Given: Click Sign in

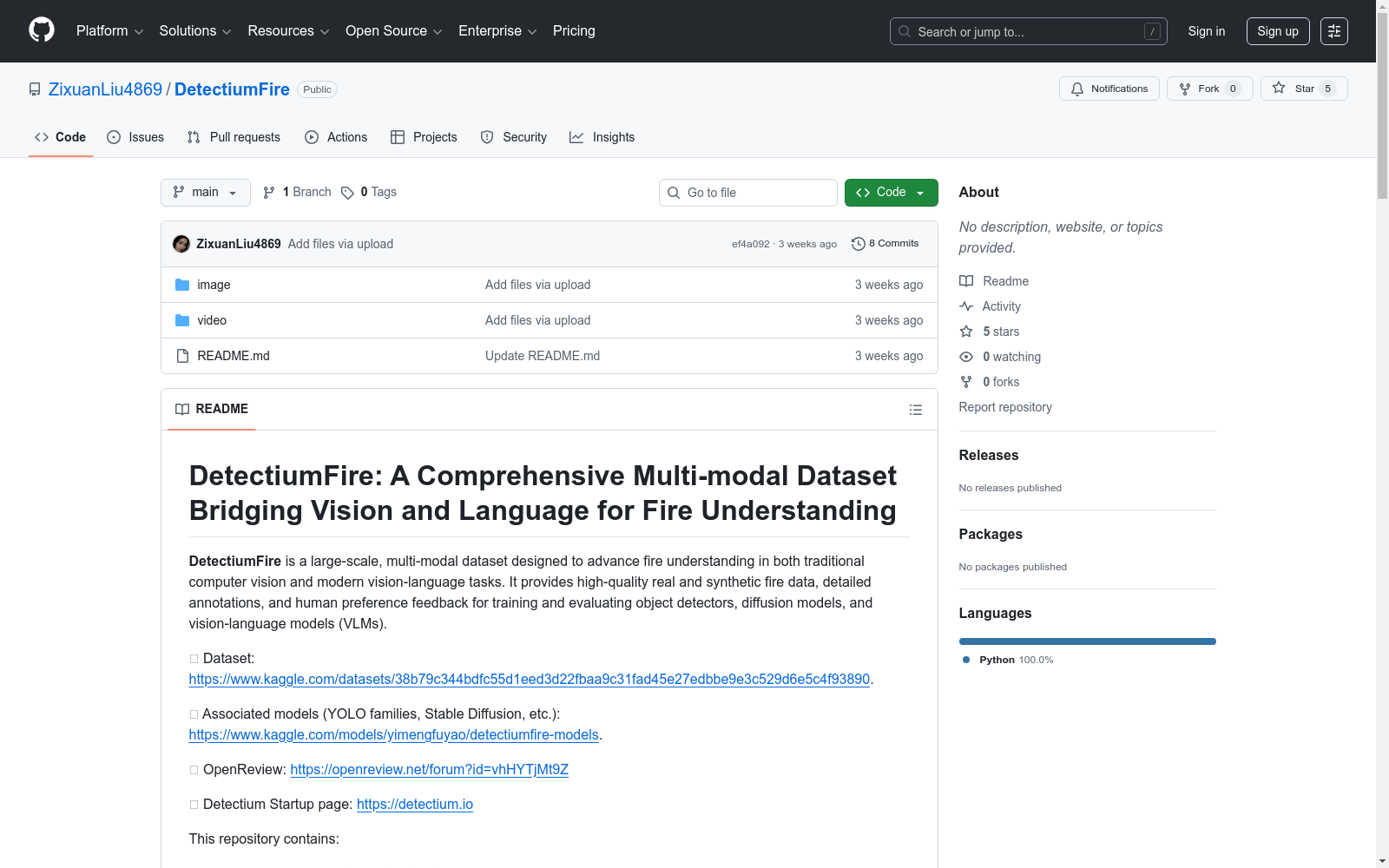Looking at the screenshot, I should [1207, 31].
